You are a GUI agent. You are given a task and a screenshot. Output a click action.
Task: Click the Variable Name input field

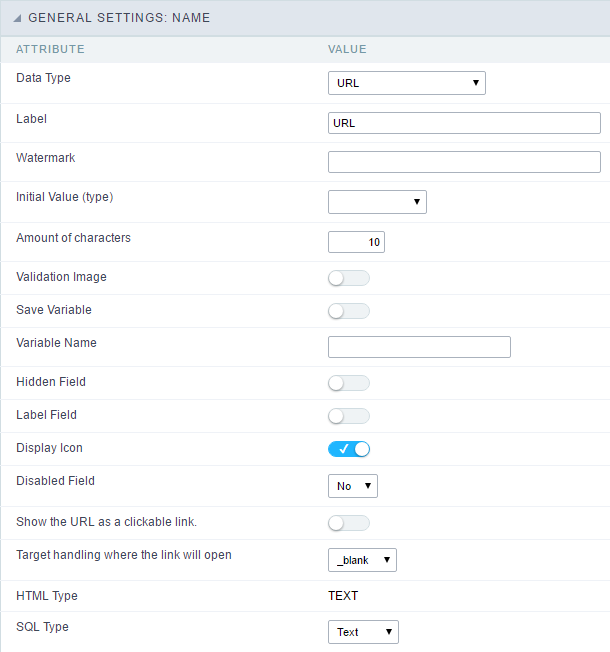click(419, 347)
